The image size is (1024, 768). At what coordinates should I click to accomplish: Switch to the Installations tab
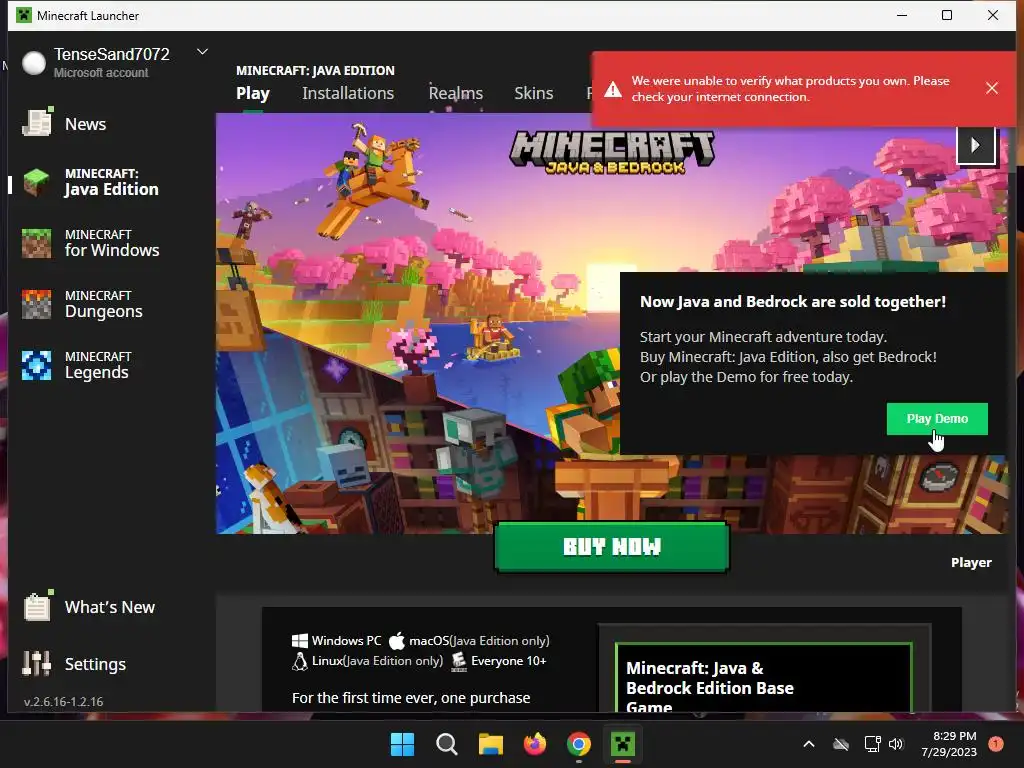point(348,93)
